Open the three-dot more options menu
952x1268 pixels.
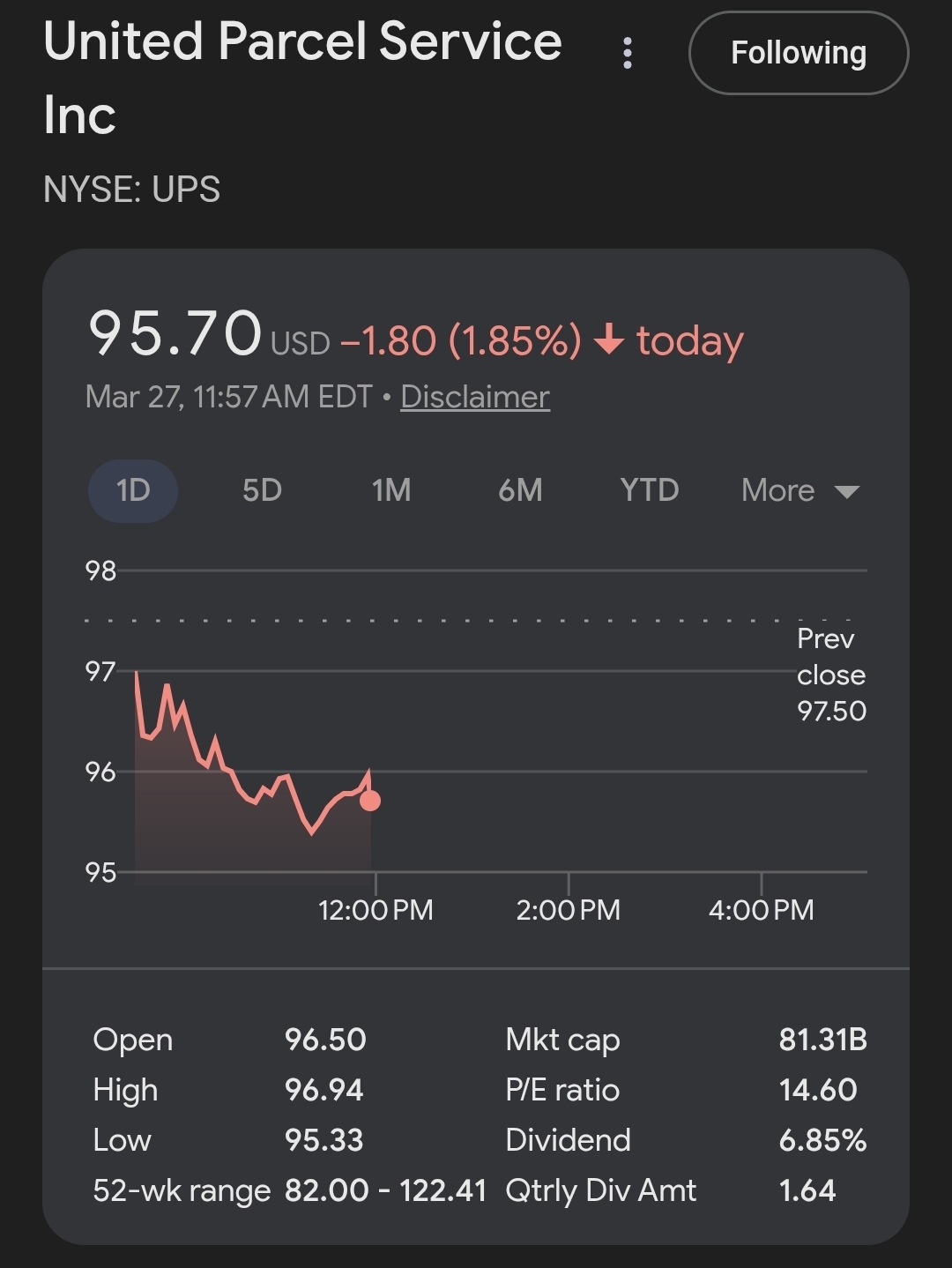627,53
